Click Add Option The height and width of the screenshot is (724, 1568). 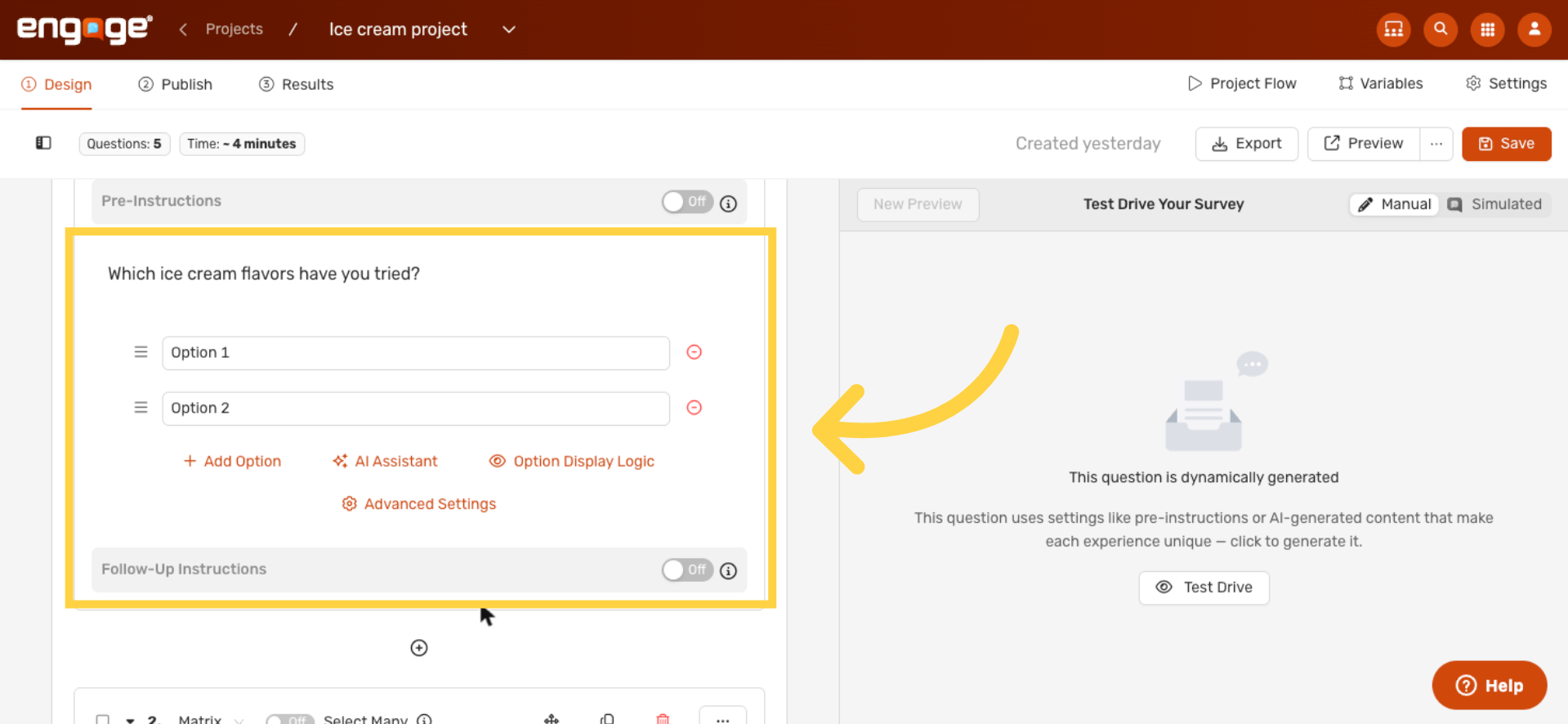coord(232,461)
